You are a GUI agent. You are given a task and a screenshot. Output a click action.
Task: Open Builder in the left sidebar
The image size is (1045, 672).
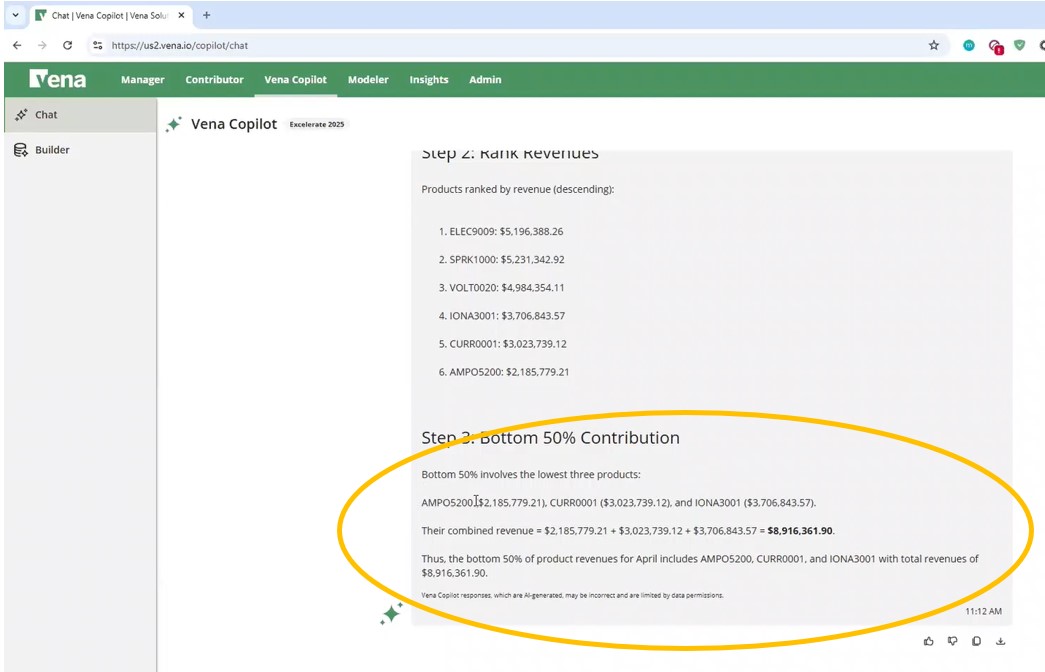[52, 150]
